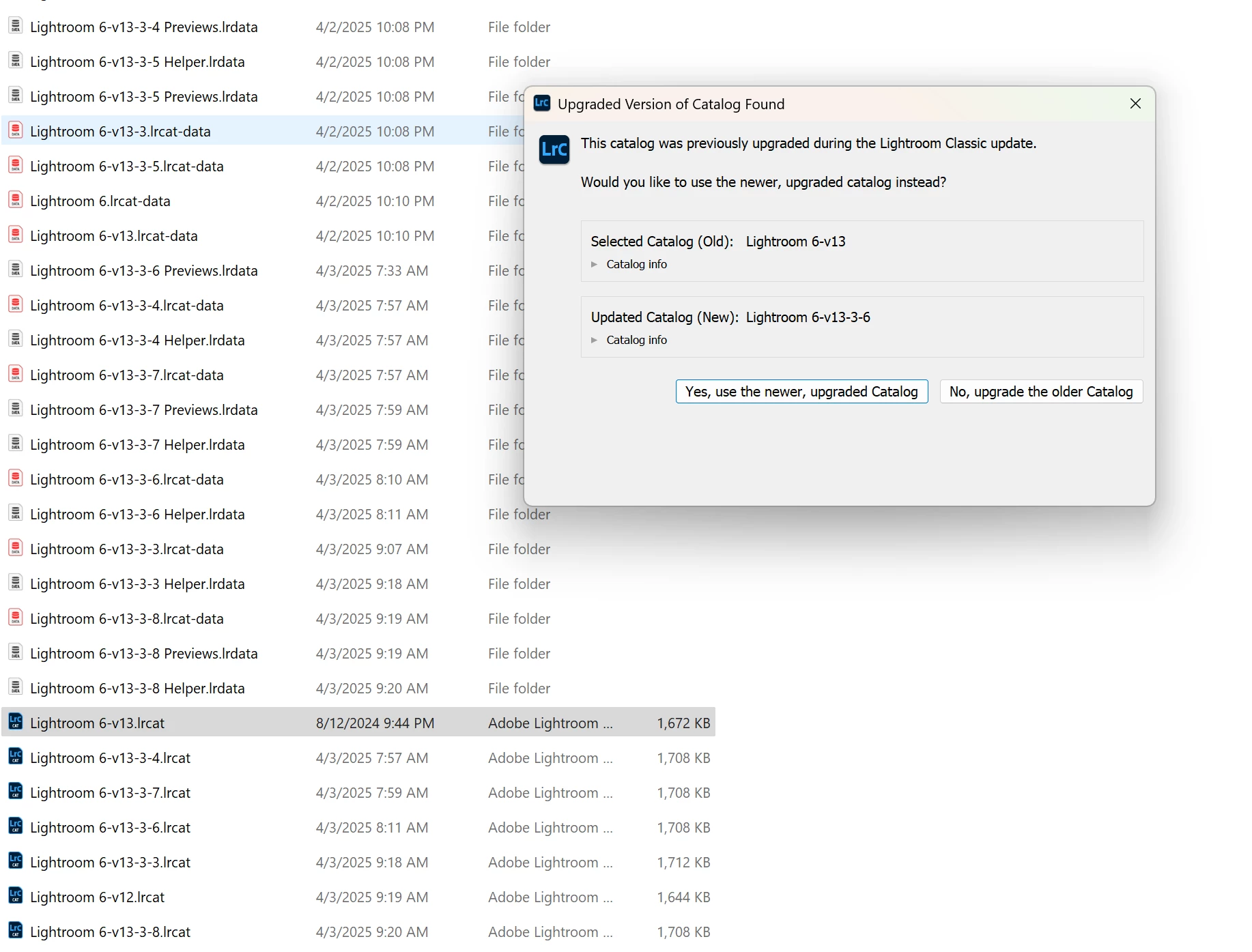Select folder name Lightroom 6-v13-3-6 Helper.lrdata
The image size is (1252, 952).
click(x=138, y=515)
